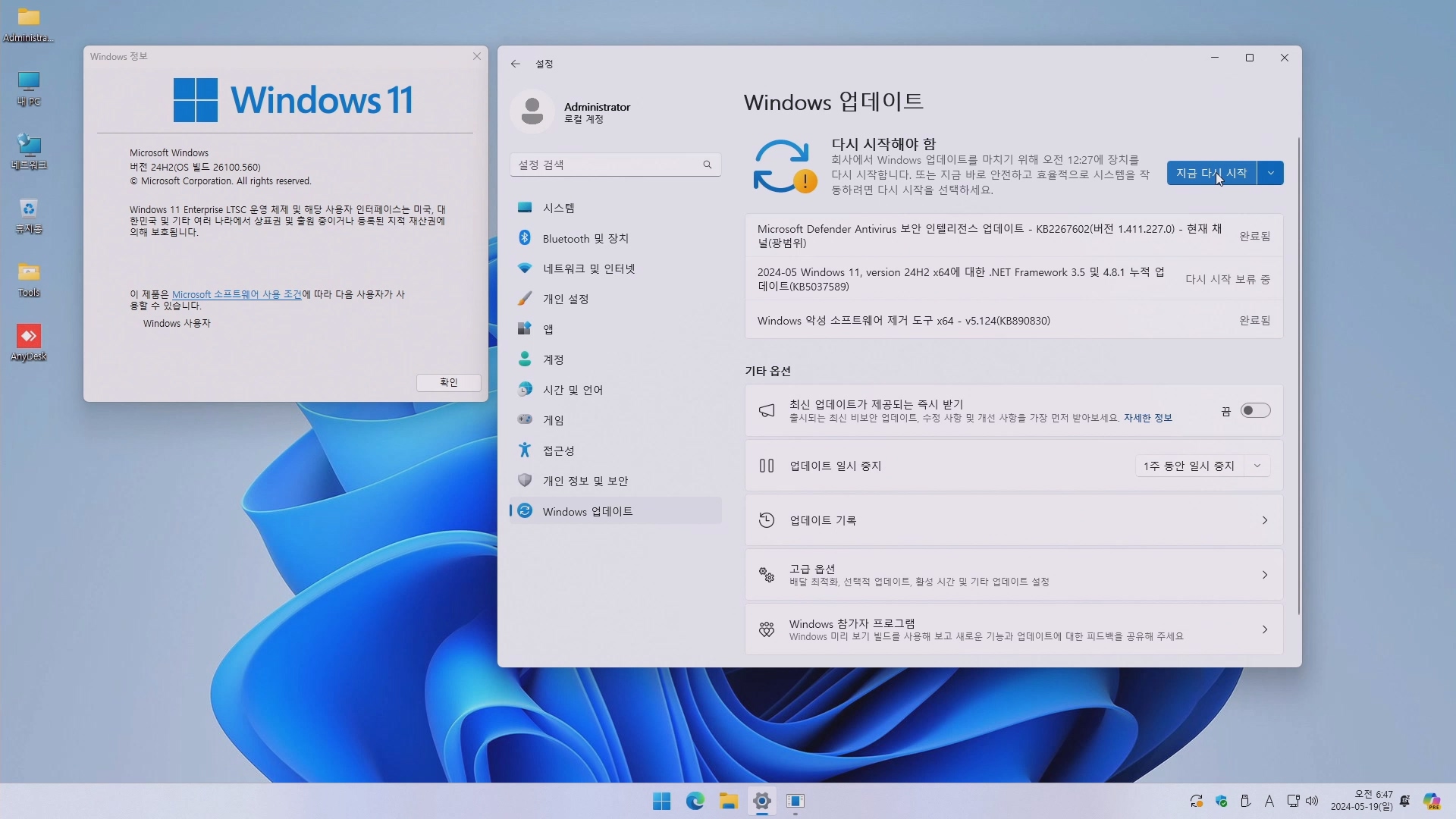This screenshot has height=819, width=1456.
Task: Select Bluetooth and devices in sidebar
Action: 585,238
